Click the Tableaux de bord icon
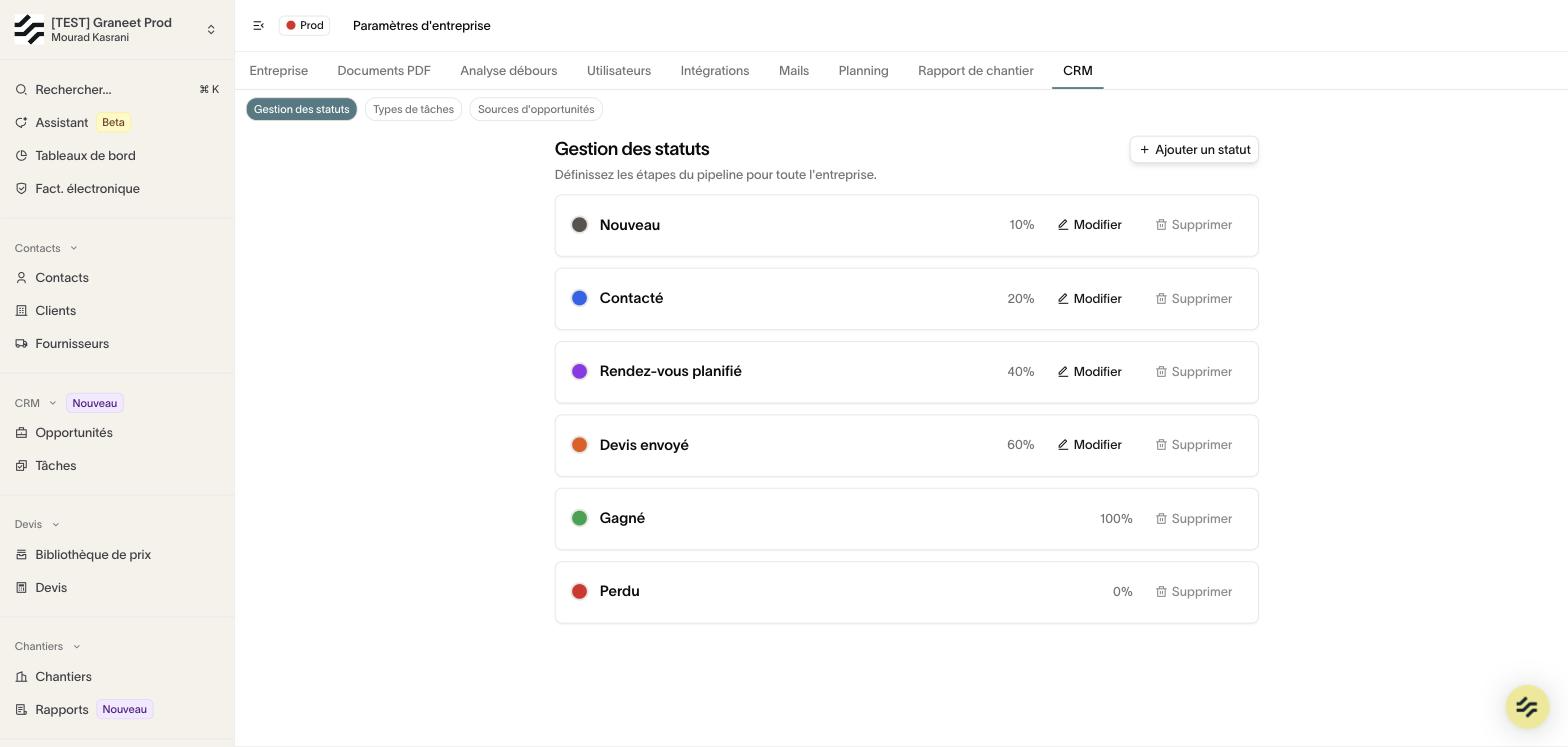The image size is (1568, 747). [x=21, y=156]
